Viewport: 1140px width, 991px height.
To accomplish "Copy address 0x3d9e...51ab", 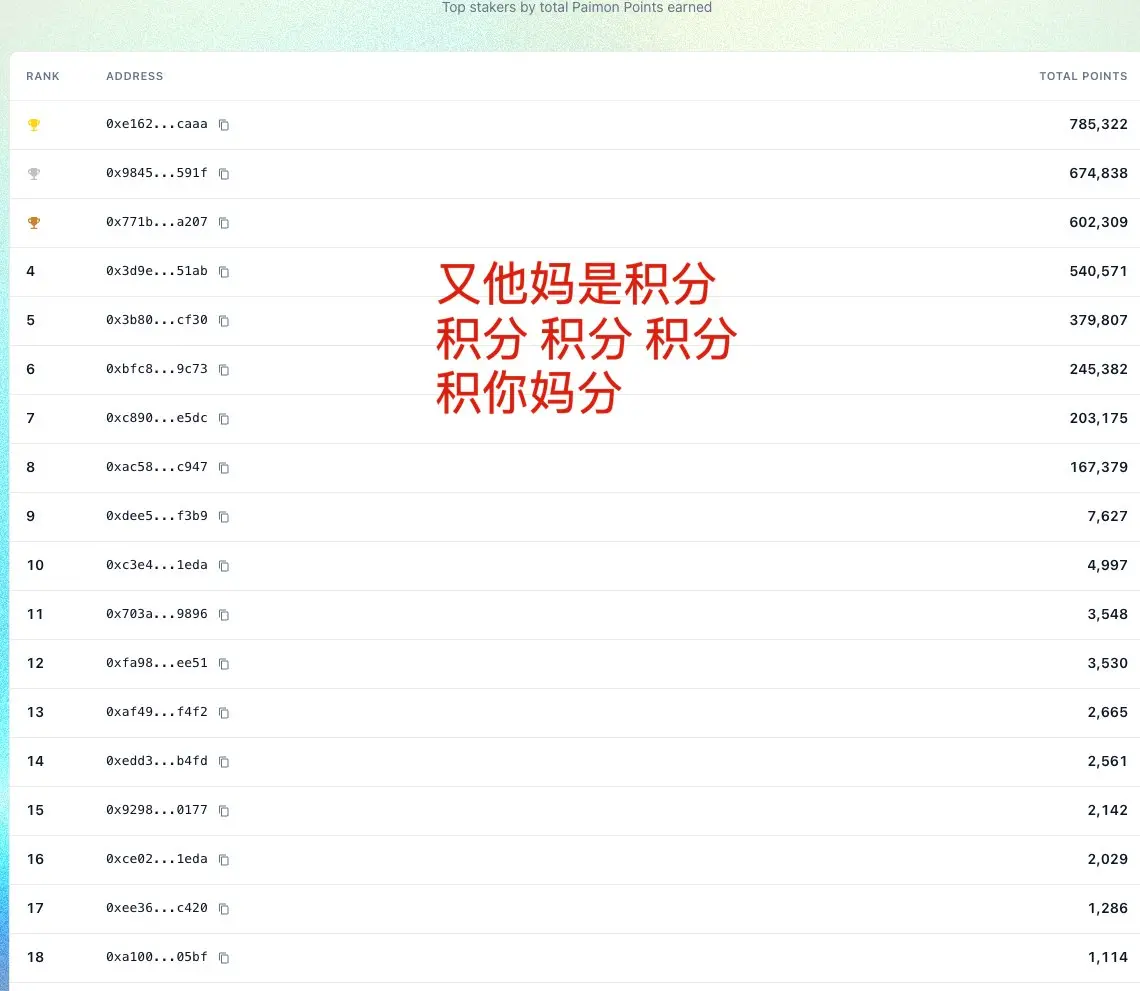I will (224, 272).
